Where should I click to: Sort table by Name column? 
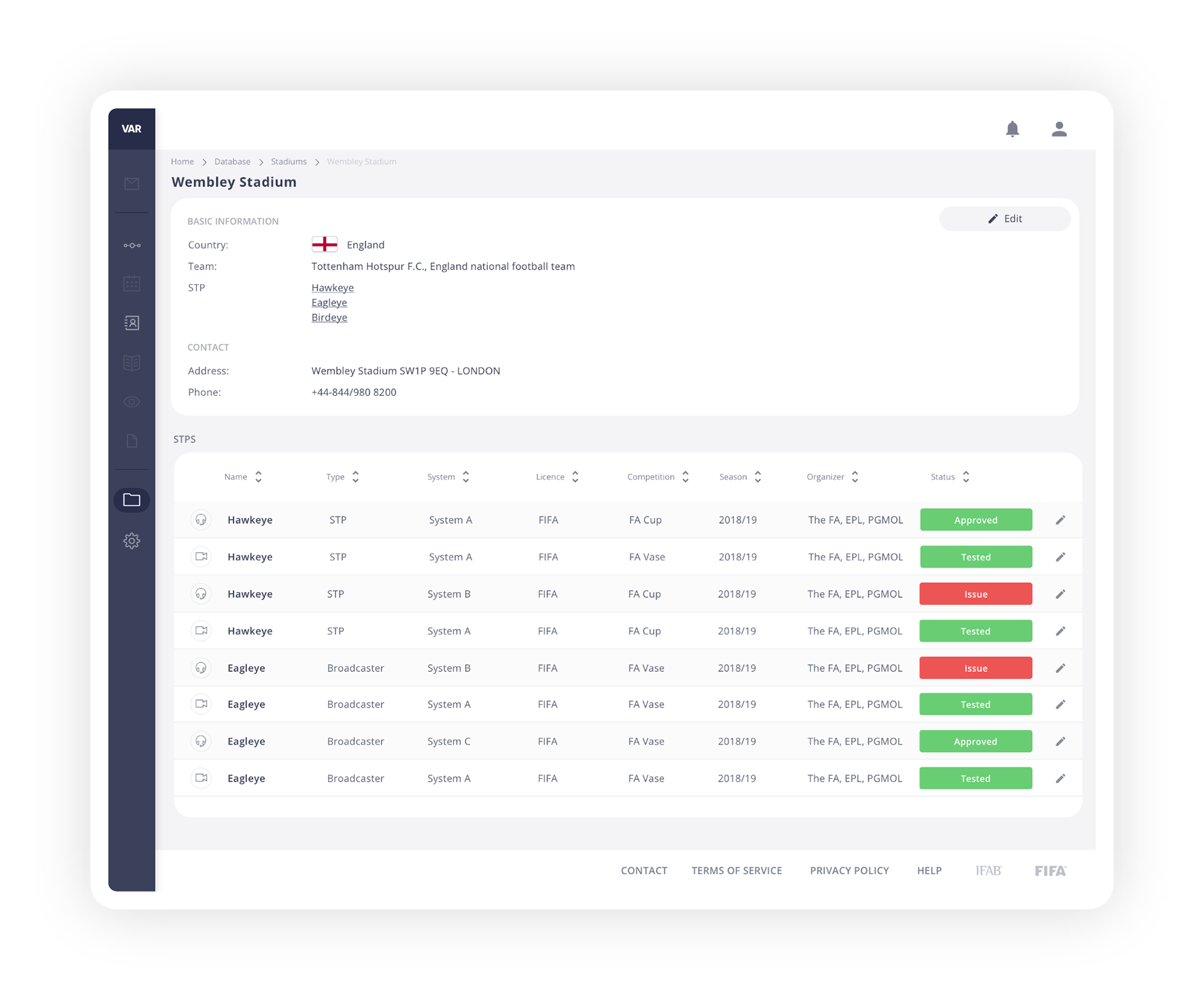pyautogui.click(x=258, y=477)
